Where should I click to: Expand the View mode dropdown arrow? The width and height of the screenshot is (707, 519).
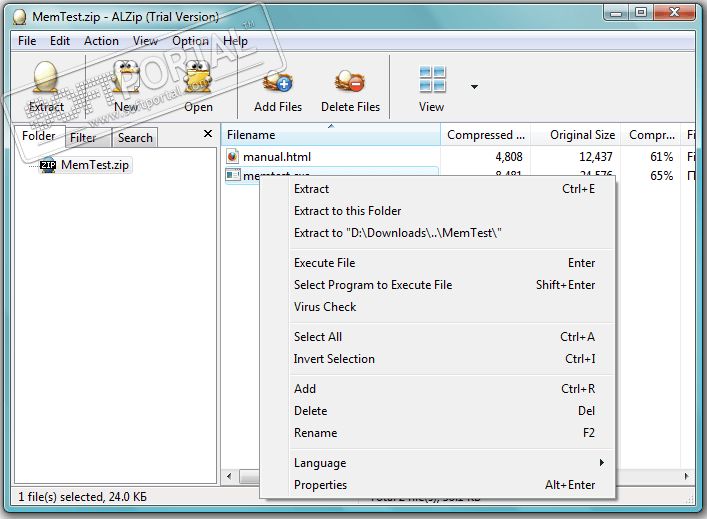[474, 87]
